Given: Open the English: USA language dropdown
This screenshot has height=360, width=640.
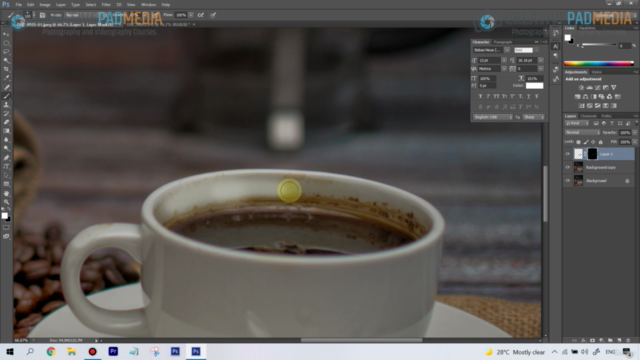Looking at the screenshot, I should click(493, 117).
